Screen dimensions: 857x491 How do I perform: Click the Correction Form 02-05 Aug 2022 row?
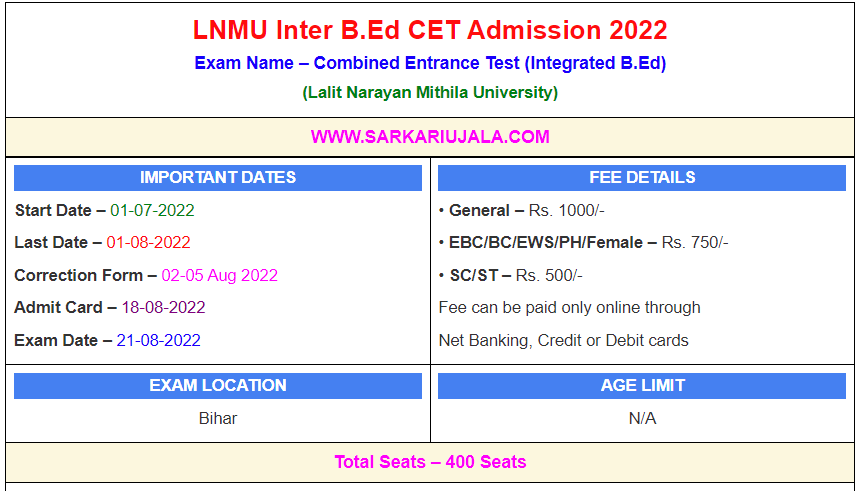tap(146, 275)
